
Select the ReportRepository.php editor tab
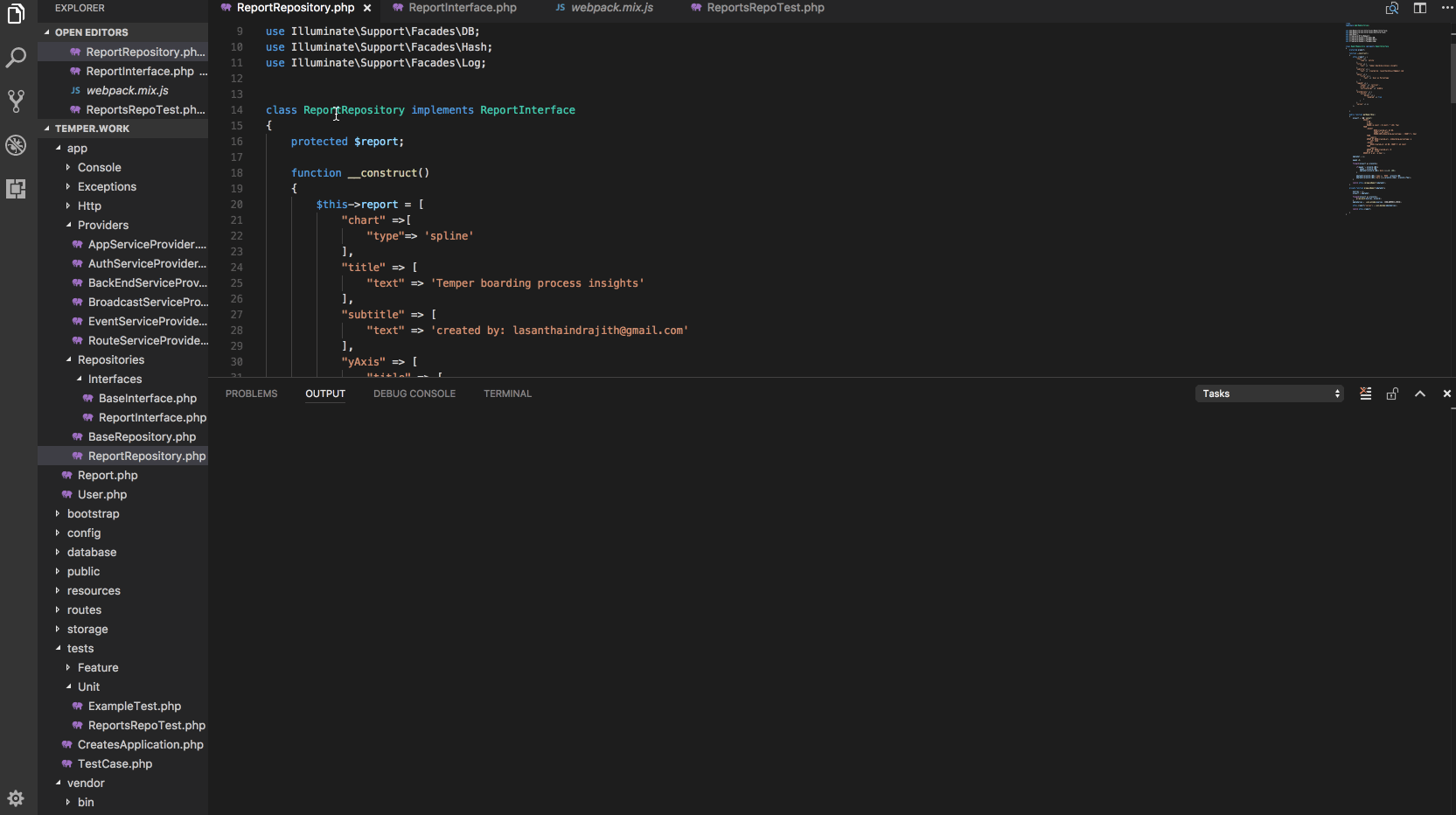tap(295, 8)
